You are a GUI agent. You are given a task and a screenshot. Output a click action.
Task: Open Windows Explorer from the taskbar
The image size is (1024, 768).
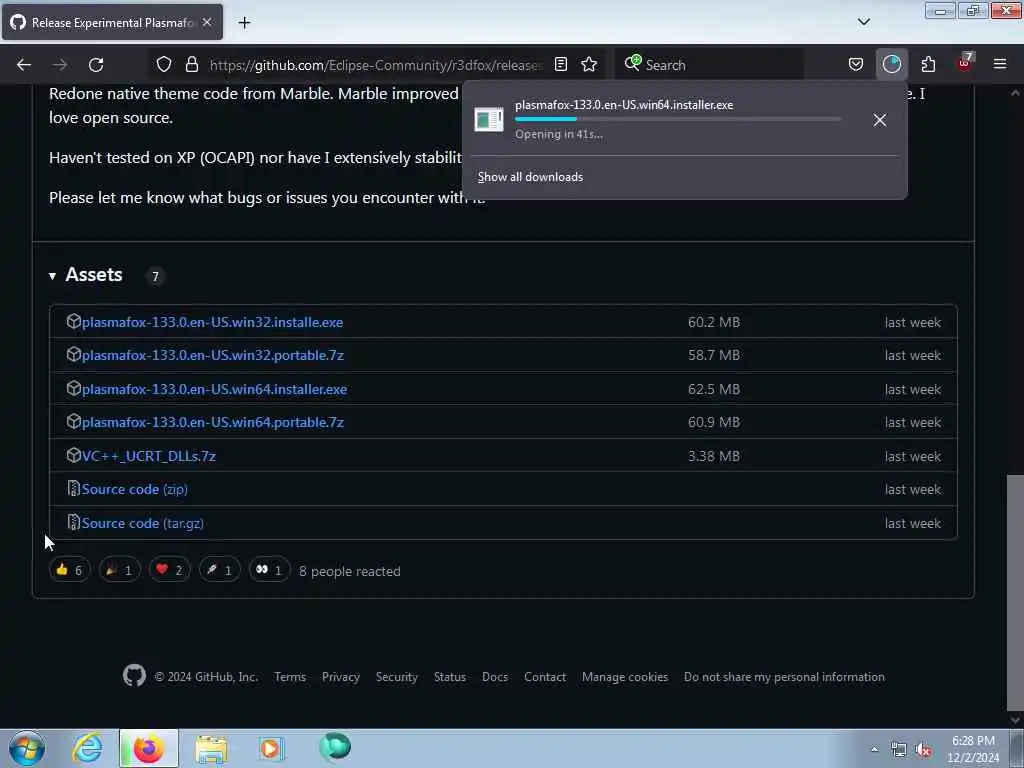211,748
